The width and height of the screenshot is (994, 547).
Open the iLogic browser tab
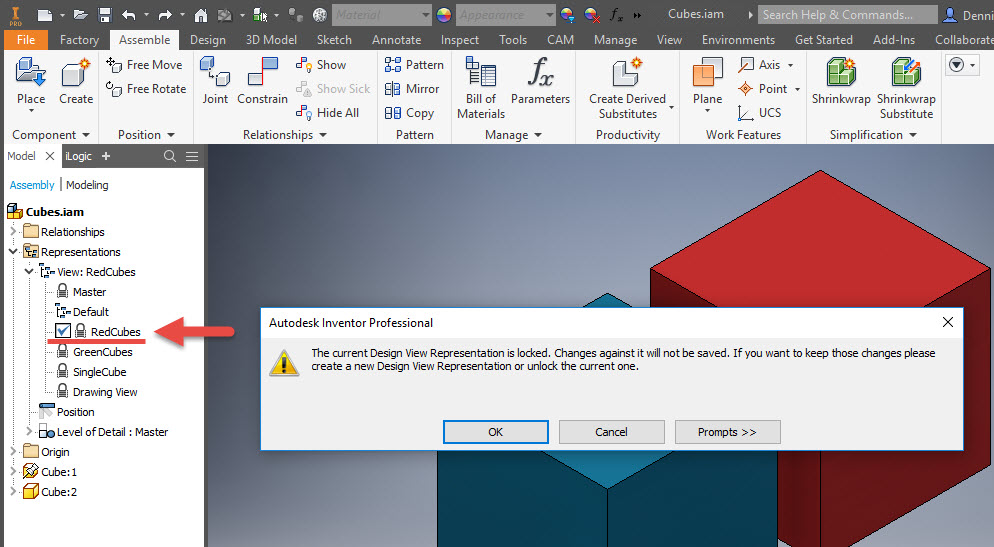79,156
